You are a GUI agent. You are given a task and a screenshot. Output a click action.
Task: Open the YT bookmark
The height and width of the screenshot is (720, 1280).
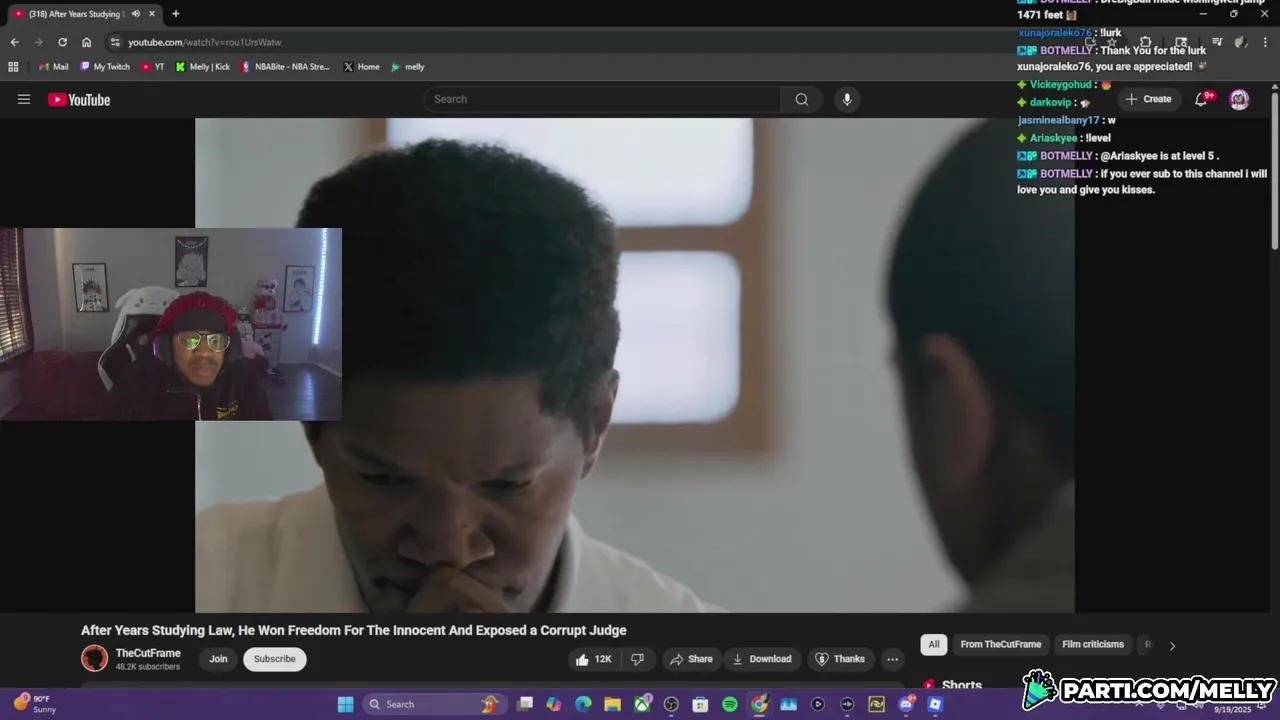153,67
